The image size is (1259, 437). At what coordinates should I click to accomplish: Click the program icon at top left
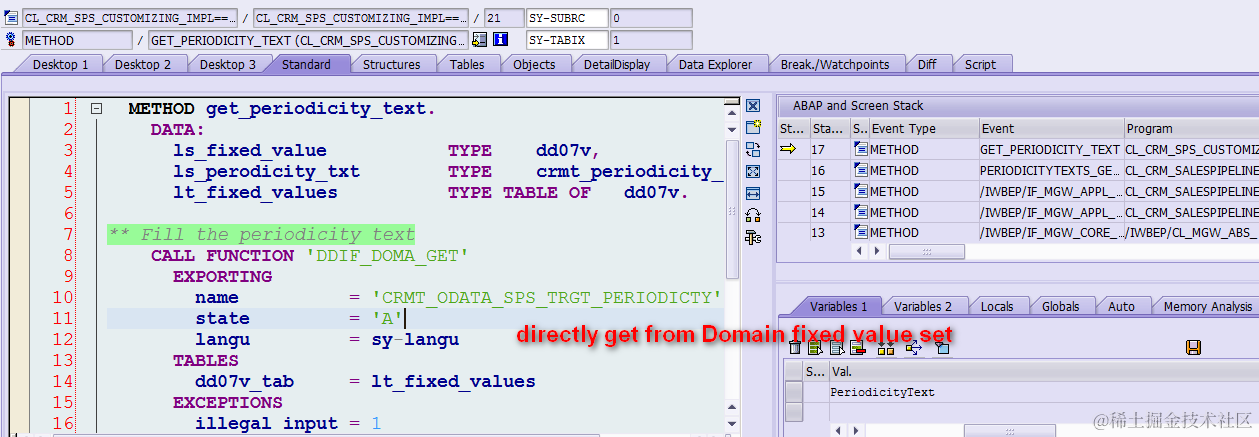[x=12, y=18]
